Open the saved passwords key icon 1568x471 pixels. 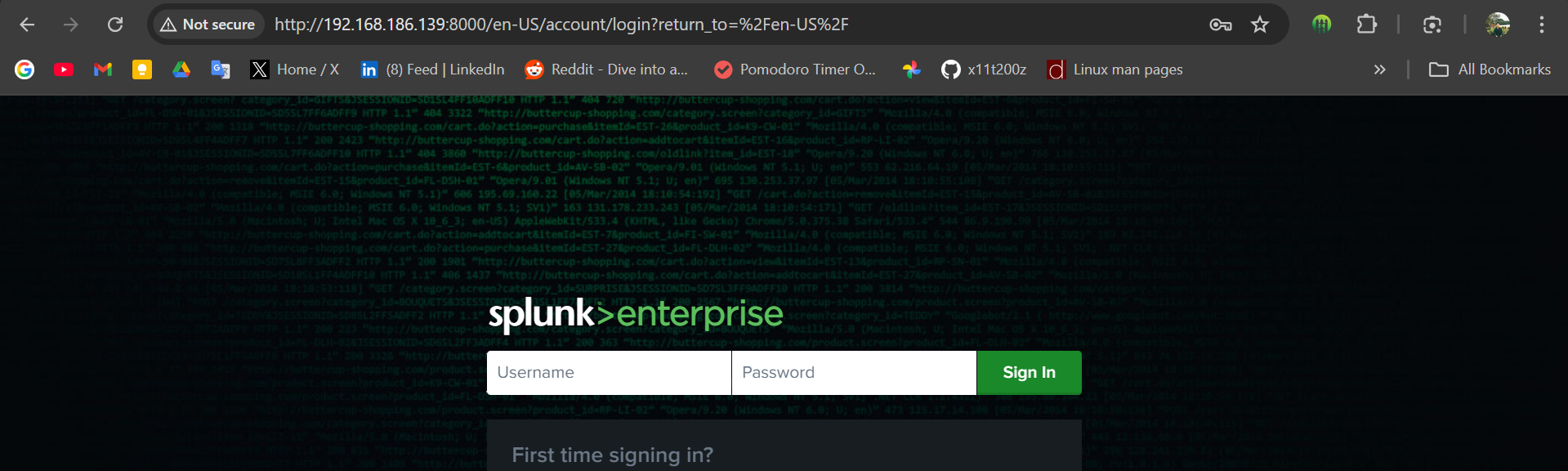tap(1221, 25)
